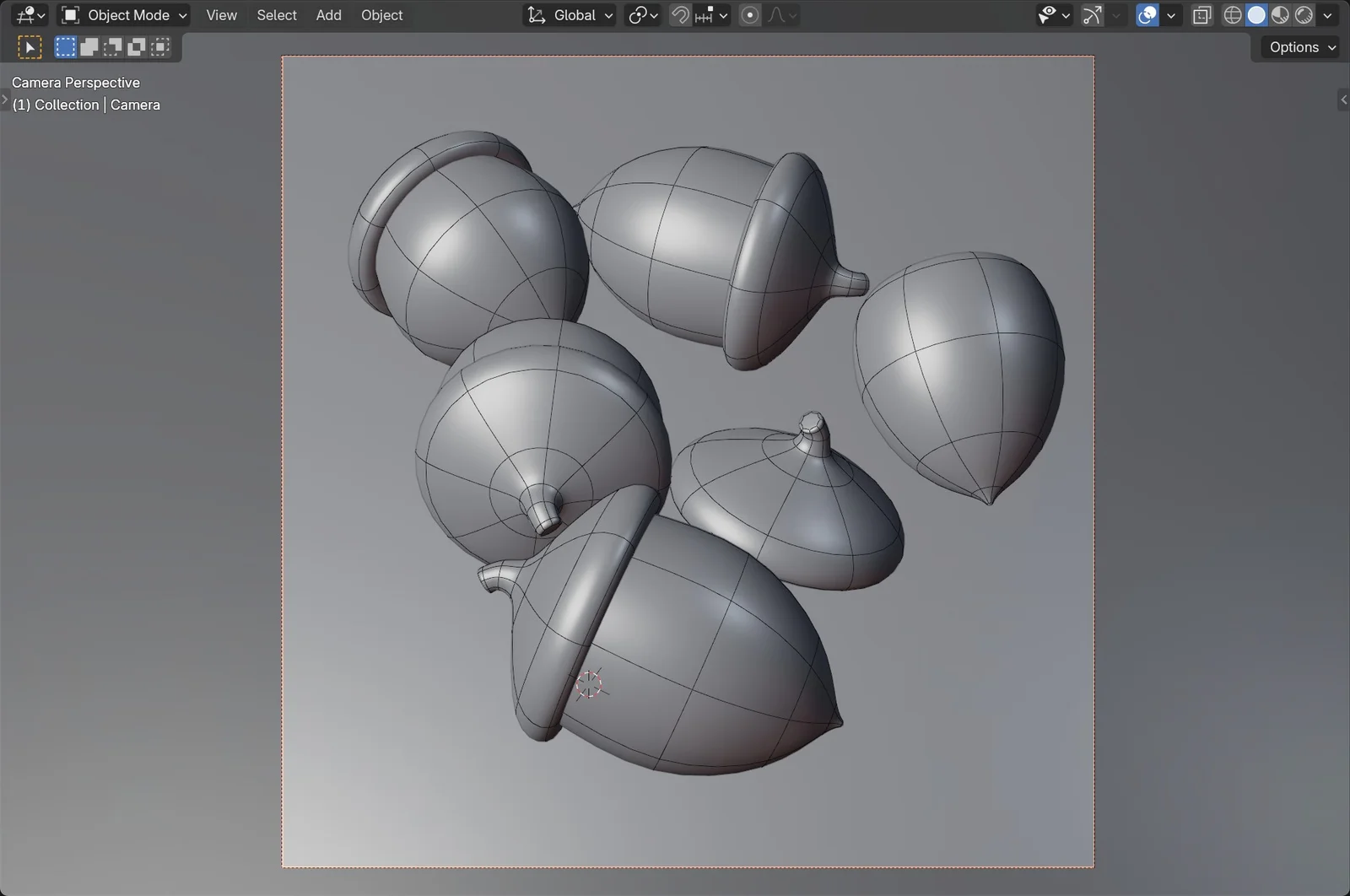Screen dimensions: 1350x896
Task: Choose the Select Box tool
Action: click(65, 46)
